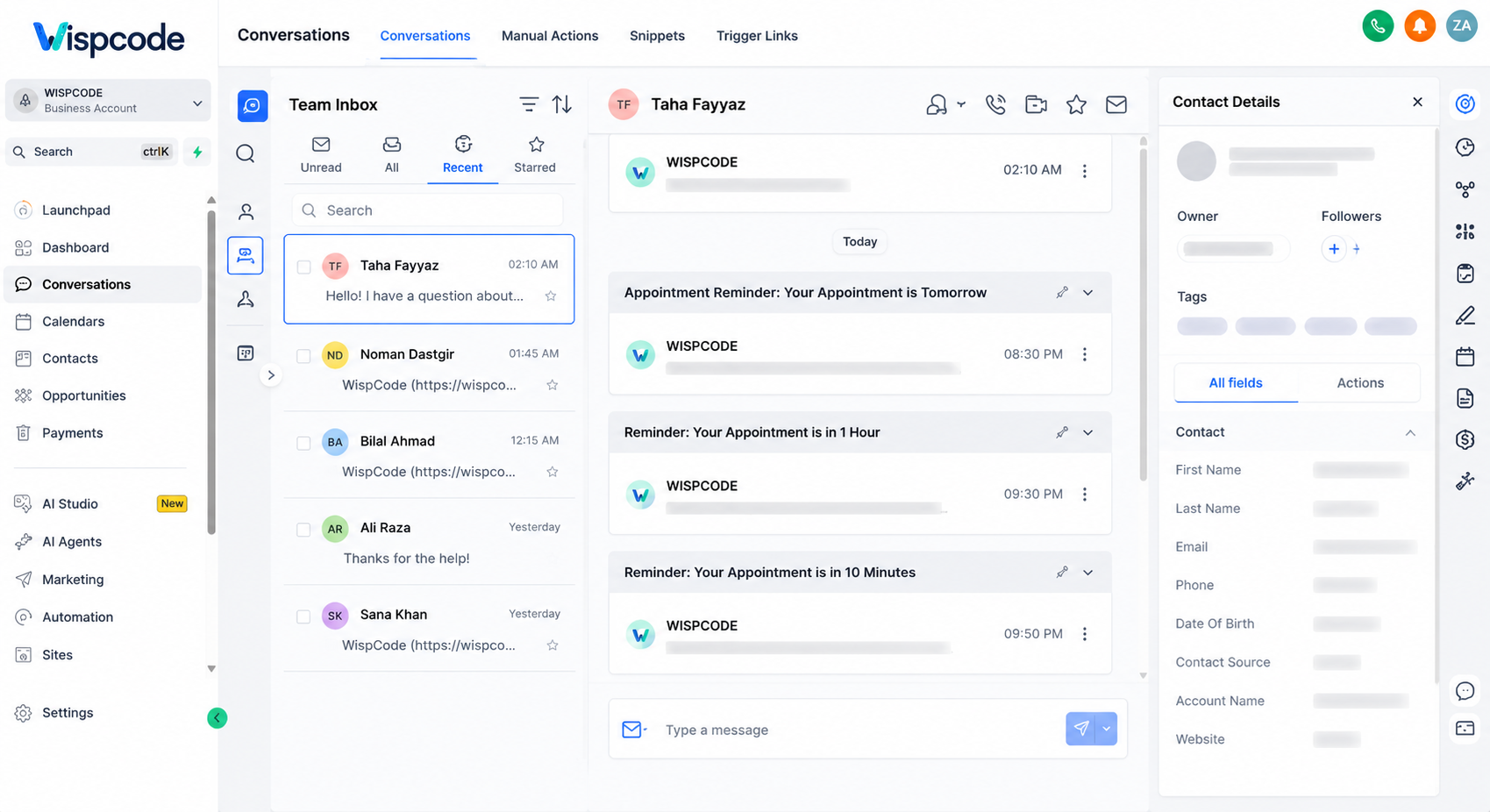Show Starred conversations
The height and width of the screenshot is (812, 1490).
point(535,155)
